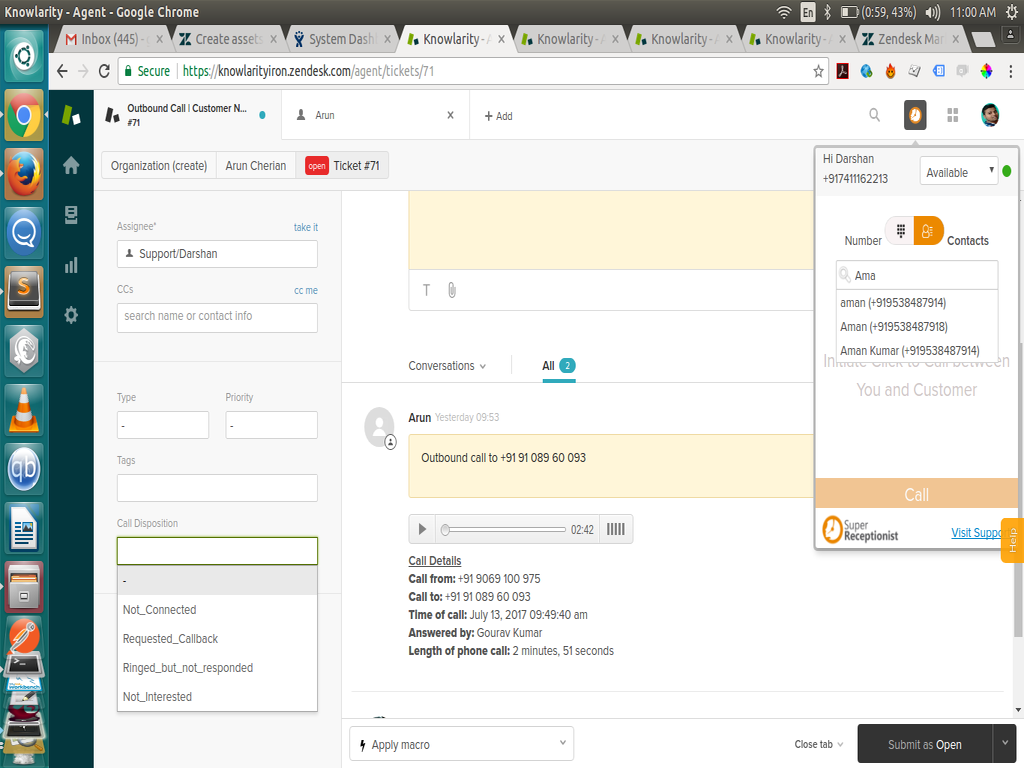
Task: Switch to the Number dial pad toggle
Action: 900,231
